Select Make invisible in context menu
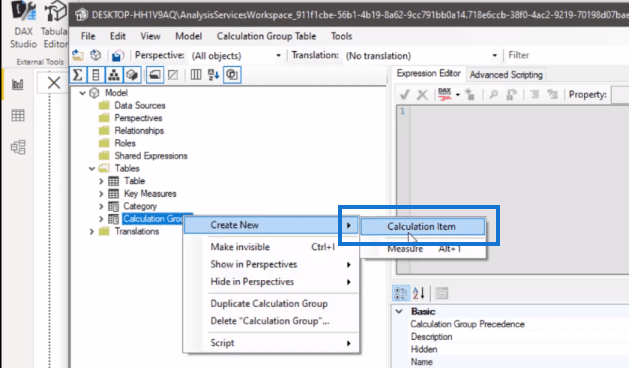 click(271, 247)
